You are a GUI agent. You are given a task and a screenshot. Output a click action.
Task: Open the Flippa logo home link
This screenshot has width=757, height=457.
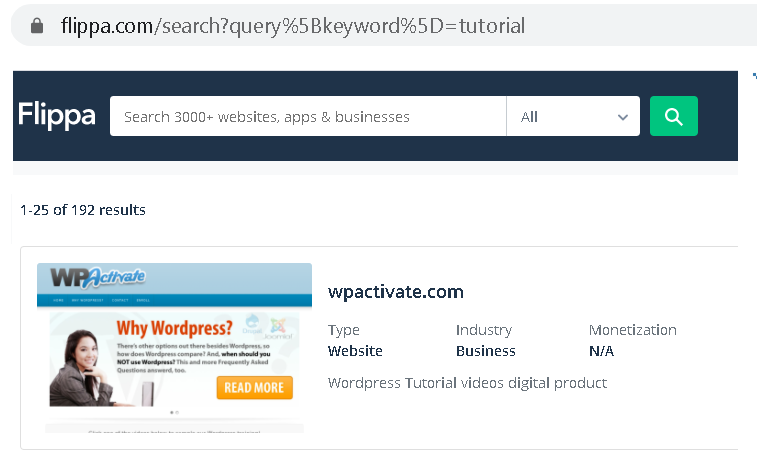[56, 116]
